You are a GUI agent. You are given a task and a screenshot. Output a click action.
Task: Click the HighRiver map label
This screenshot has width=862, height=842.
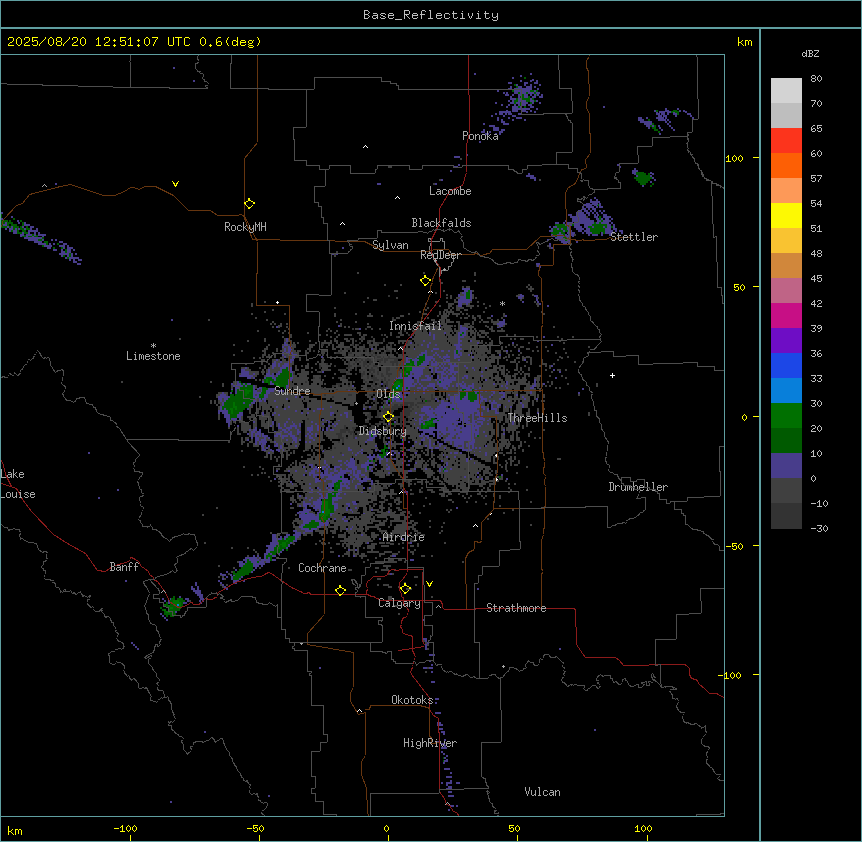pyautogui.click(x=430, y=743)
